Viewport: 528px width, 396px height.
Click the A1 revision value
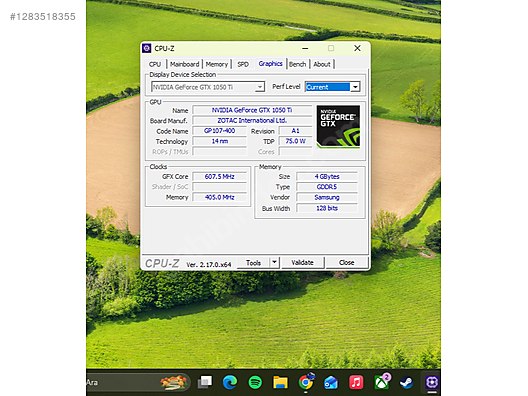point(295,131)
